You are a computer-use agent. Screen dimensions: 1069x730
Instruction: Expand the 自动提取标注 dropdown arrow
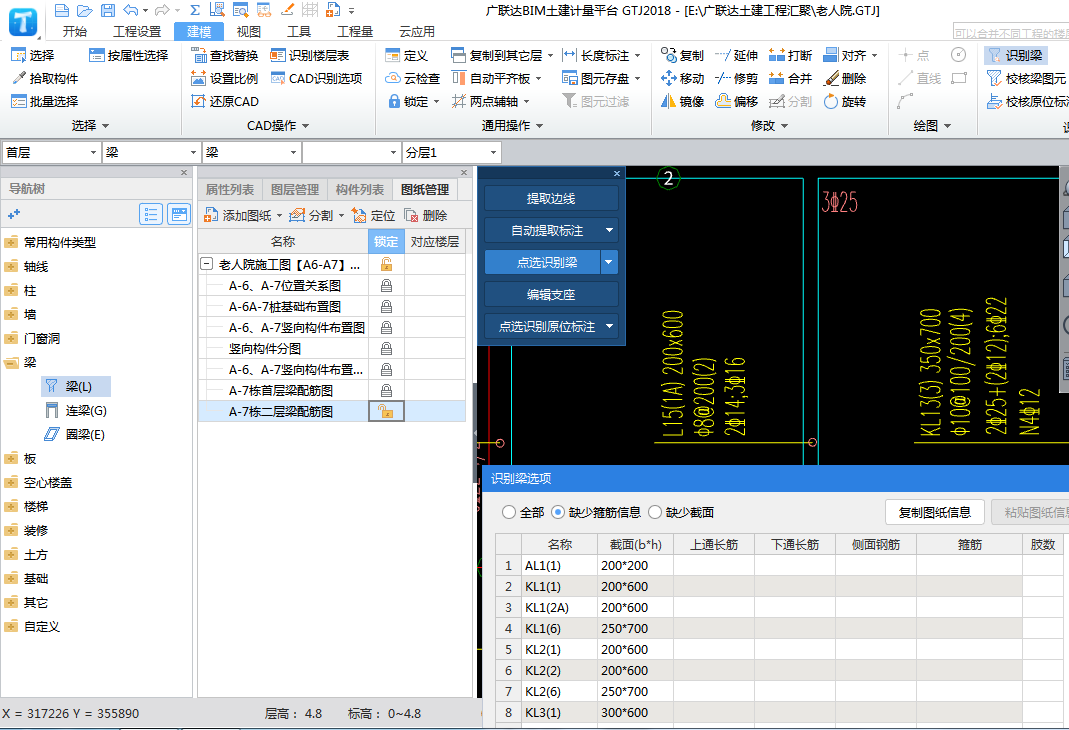[x=609, y=230]
